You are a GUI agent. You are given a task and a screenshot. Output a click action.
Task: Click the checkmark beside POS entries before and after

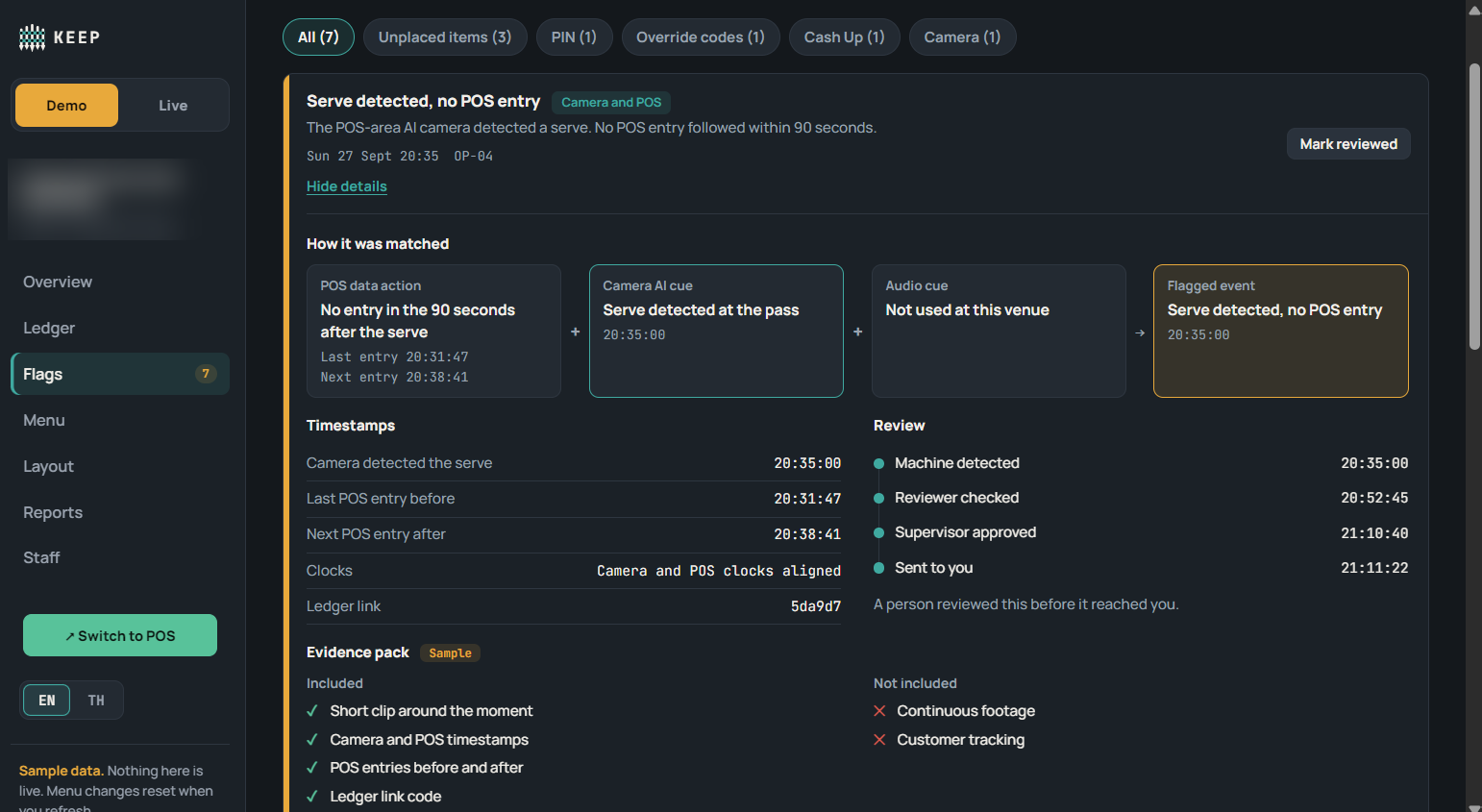(312, 768)
